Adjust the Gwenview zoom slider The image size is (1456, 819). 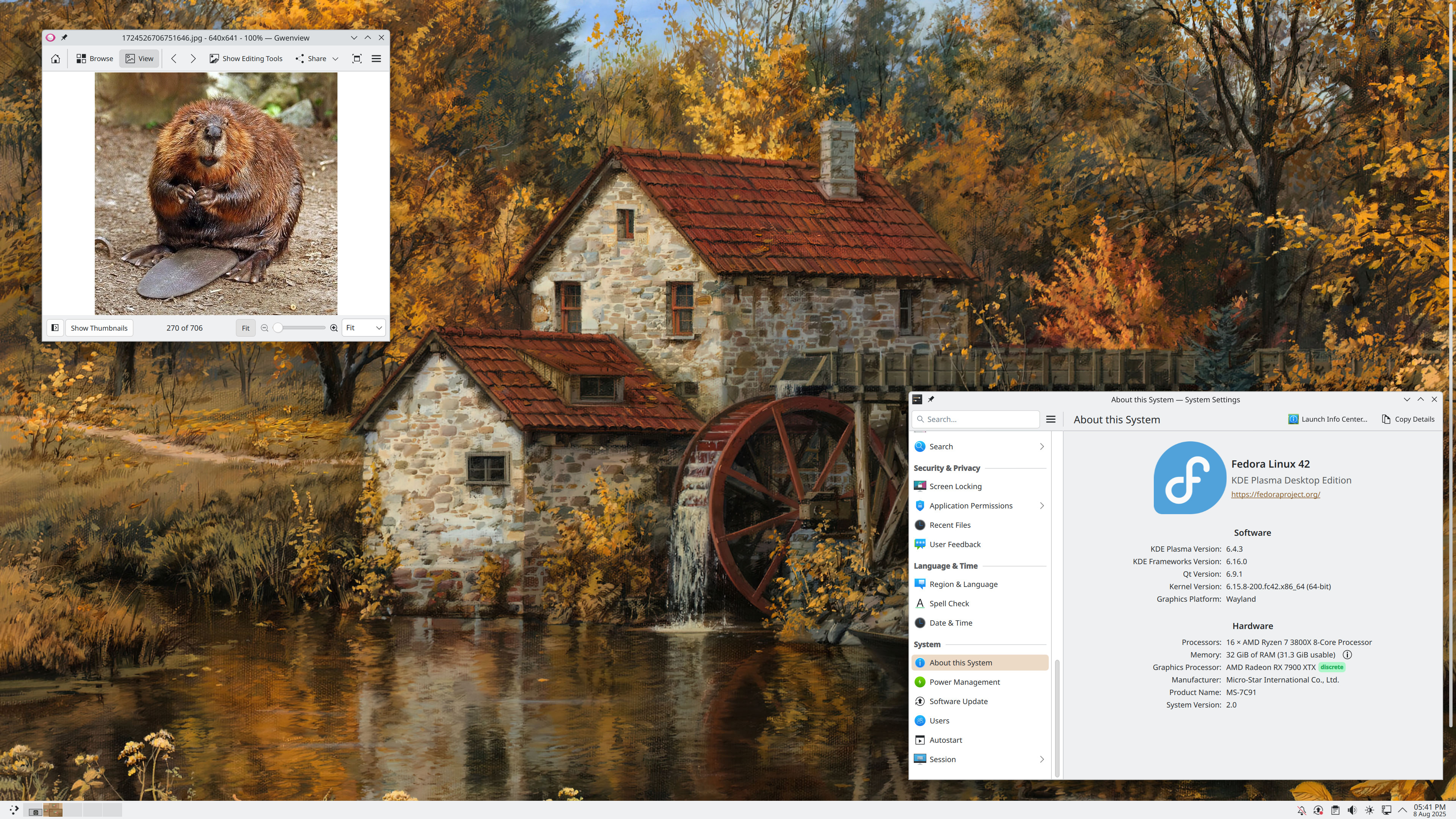(x=300, y=328)
